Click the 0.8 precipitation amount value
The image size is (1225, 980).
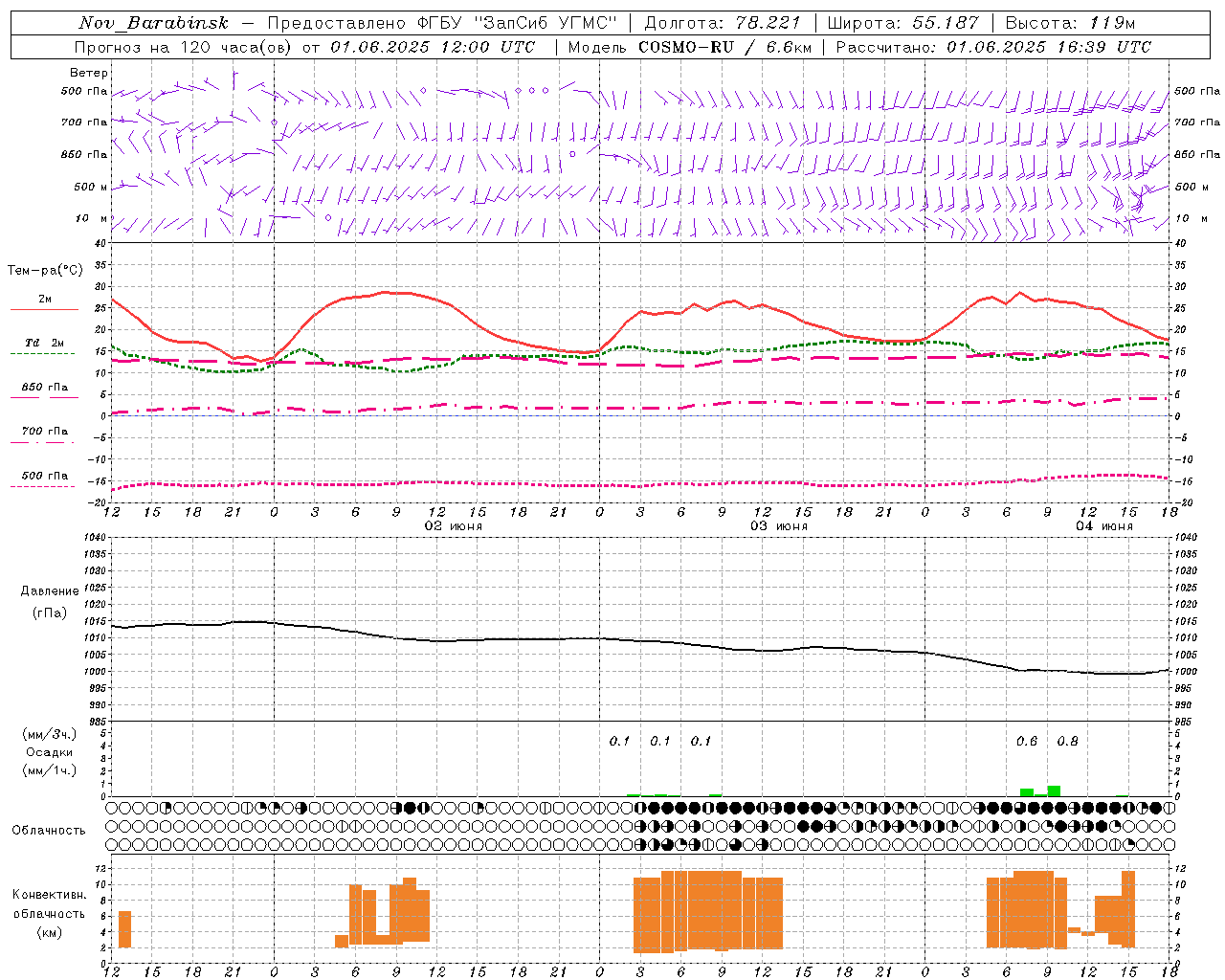pyautogui.click(x=1067, y=741)
